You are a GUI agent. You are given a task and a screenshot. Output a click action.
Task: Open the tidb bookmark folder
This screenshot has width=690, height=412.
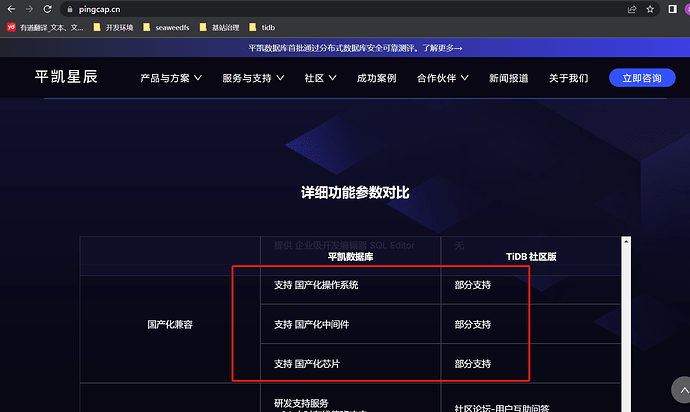(x=262, y=27)
